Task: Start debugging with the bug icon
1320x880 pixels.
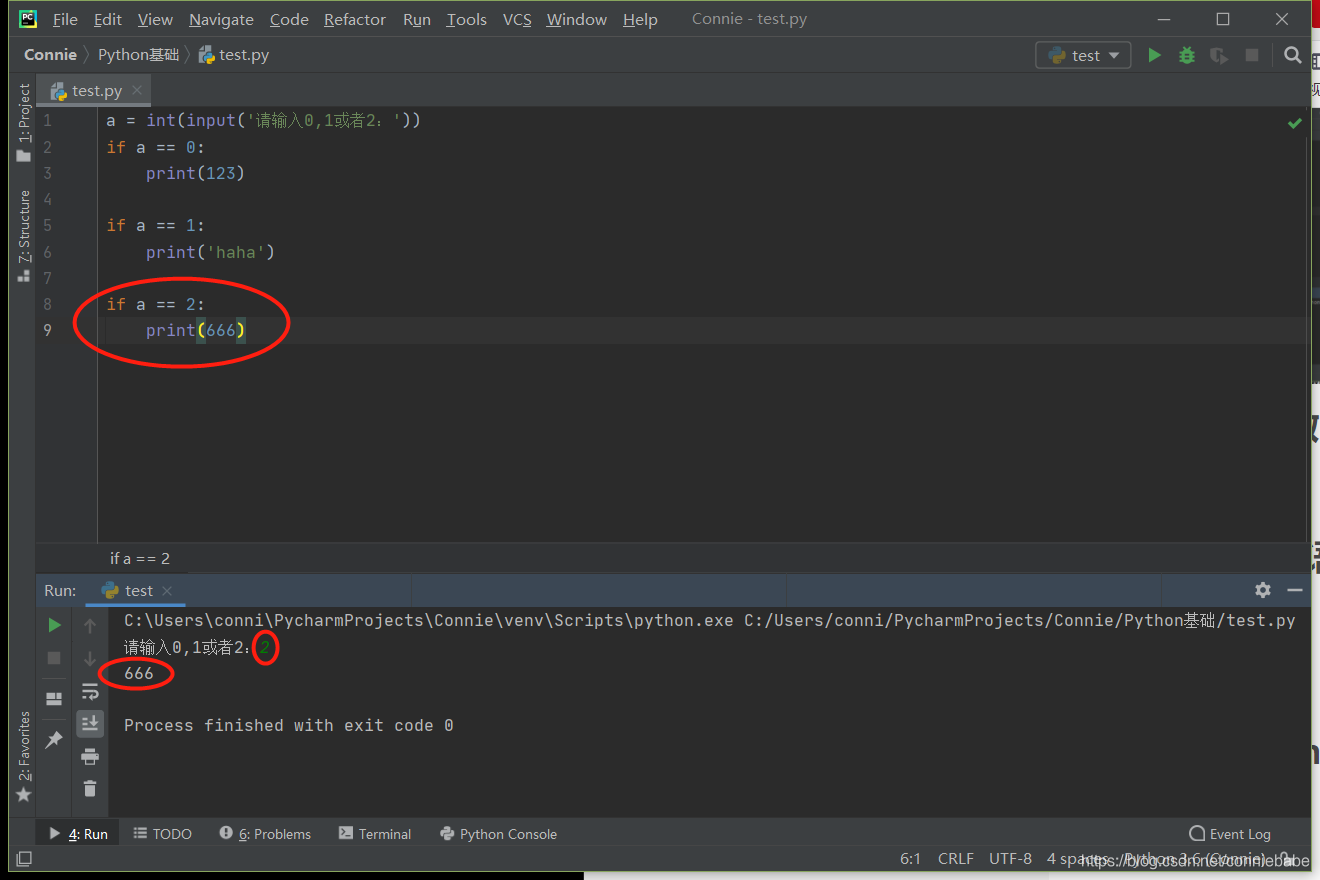Action: pos(1187,56)
